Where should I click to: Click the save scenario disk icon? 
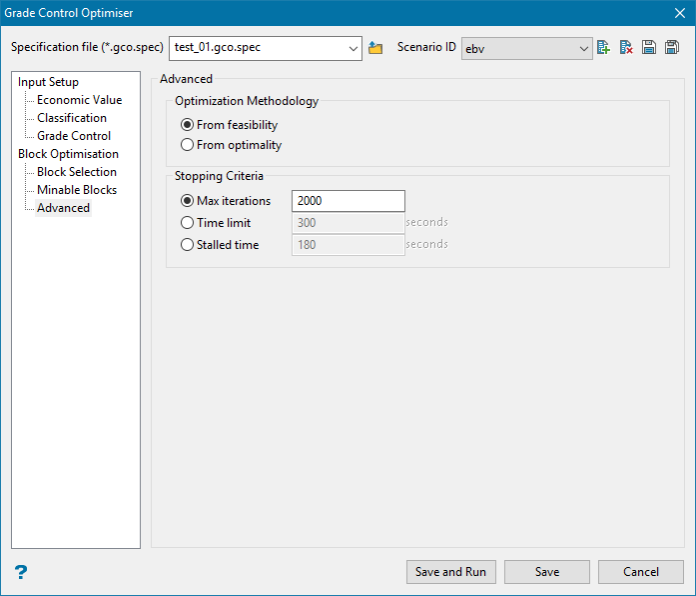click(x=649, y=47)
